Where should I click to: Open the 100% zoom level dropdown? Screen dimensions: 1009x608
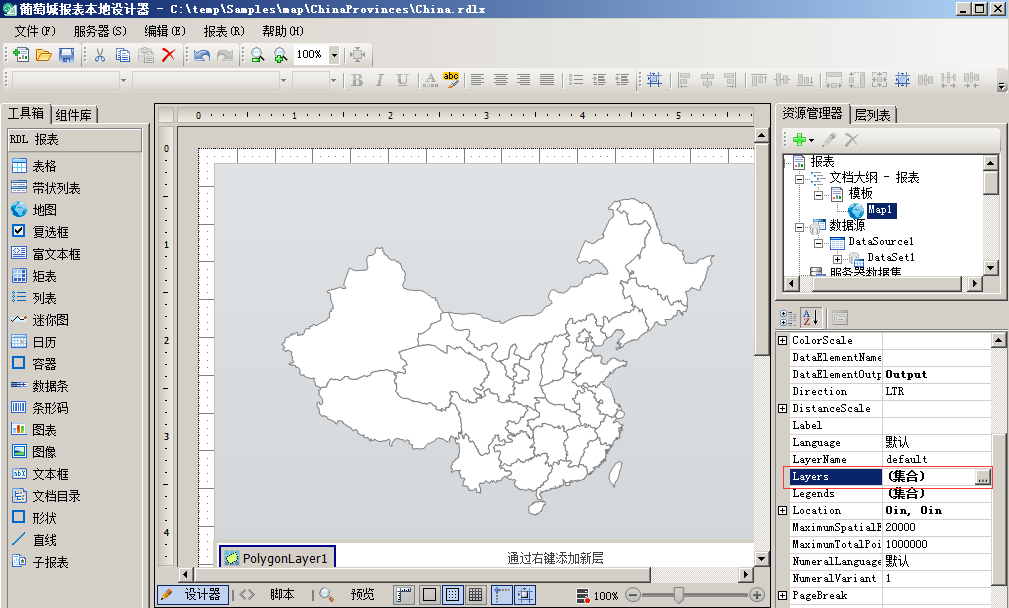[x=334, y=55]
